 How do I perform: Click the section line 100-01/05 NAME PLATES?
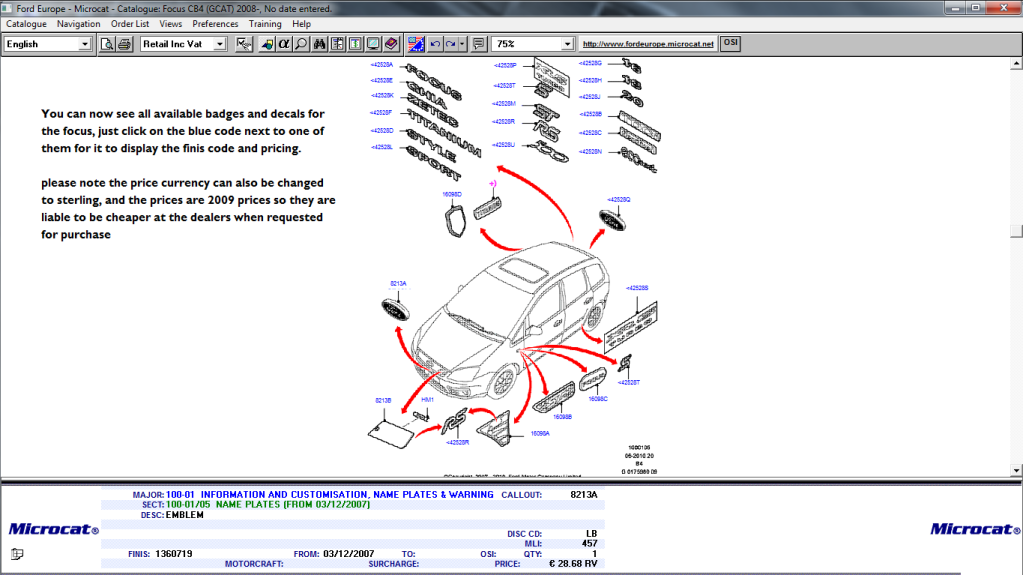click(x=267, y=505)
